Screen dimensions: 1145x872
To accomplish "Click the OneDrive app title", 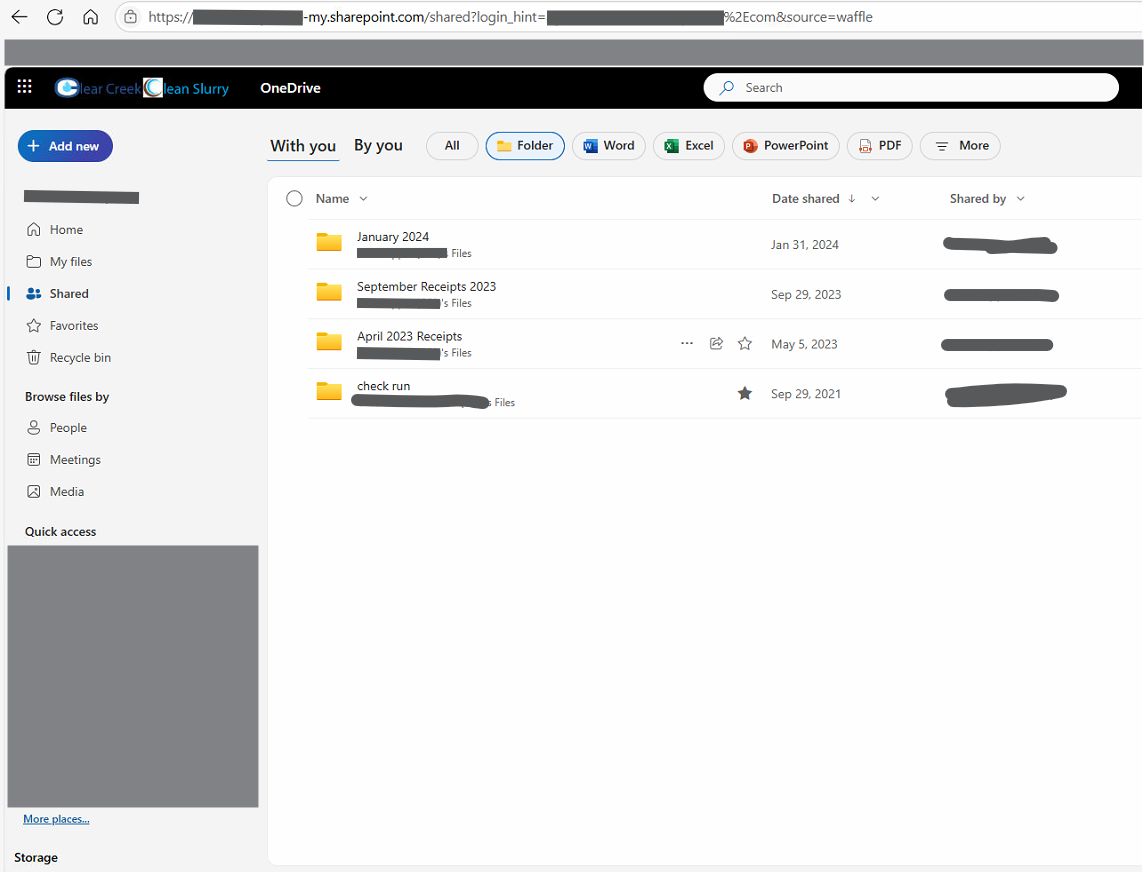I will pyautogui.click(x=291, y=88).
